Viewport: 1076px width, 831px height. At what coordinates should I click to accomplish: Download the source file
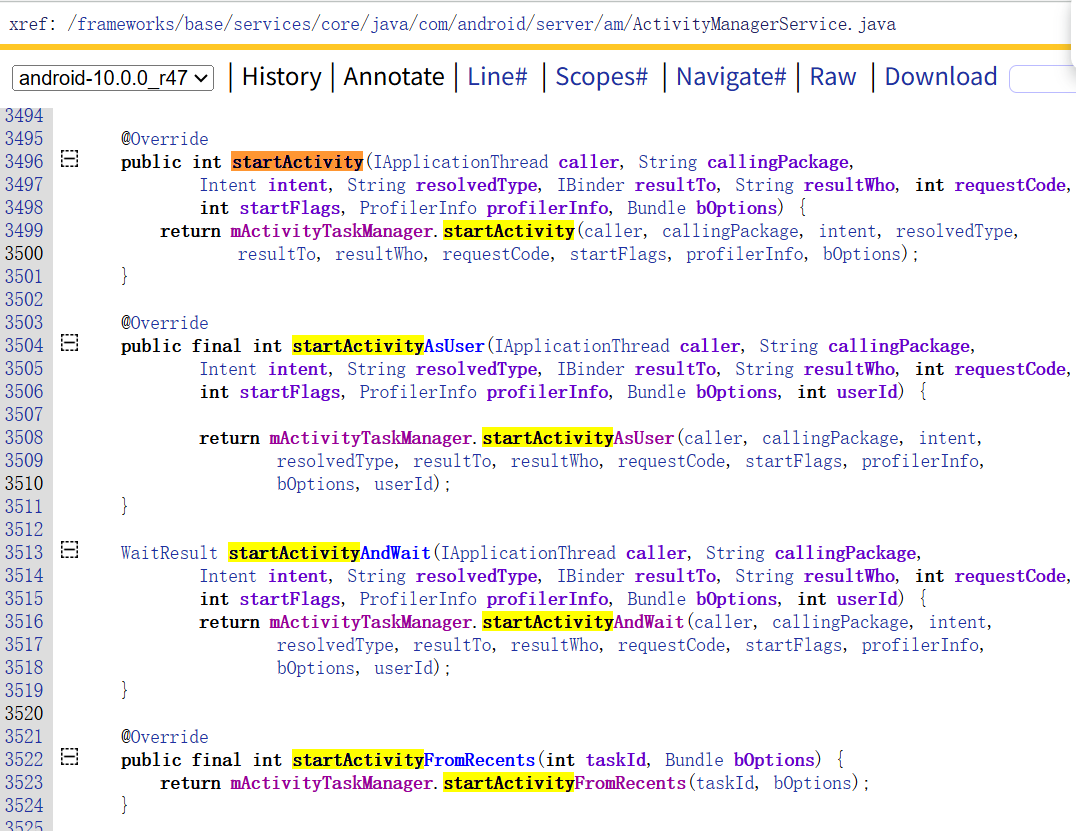pyautogui.click(x=939, y=77)
